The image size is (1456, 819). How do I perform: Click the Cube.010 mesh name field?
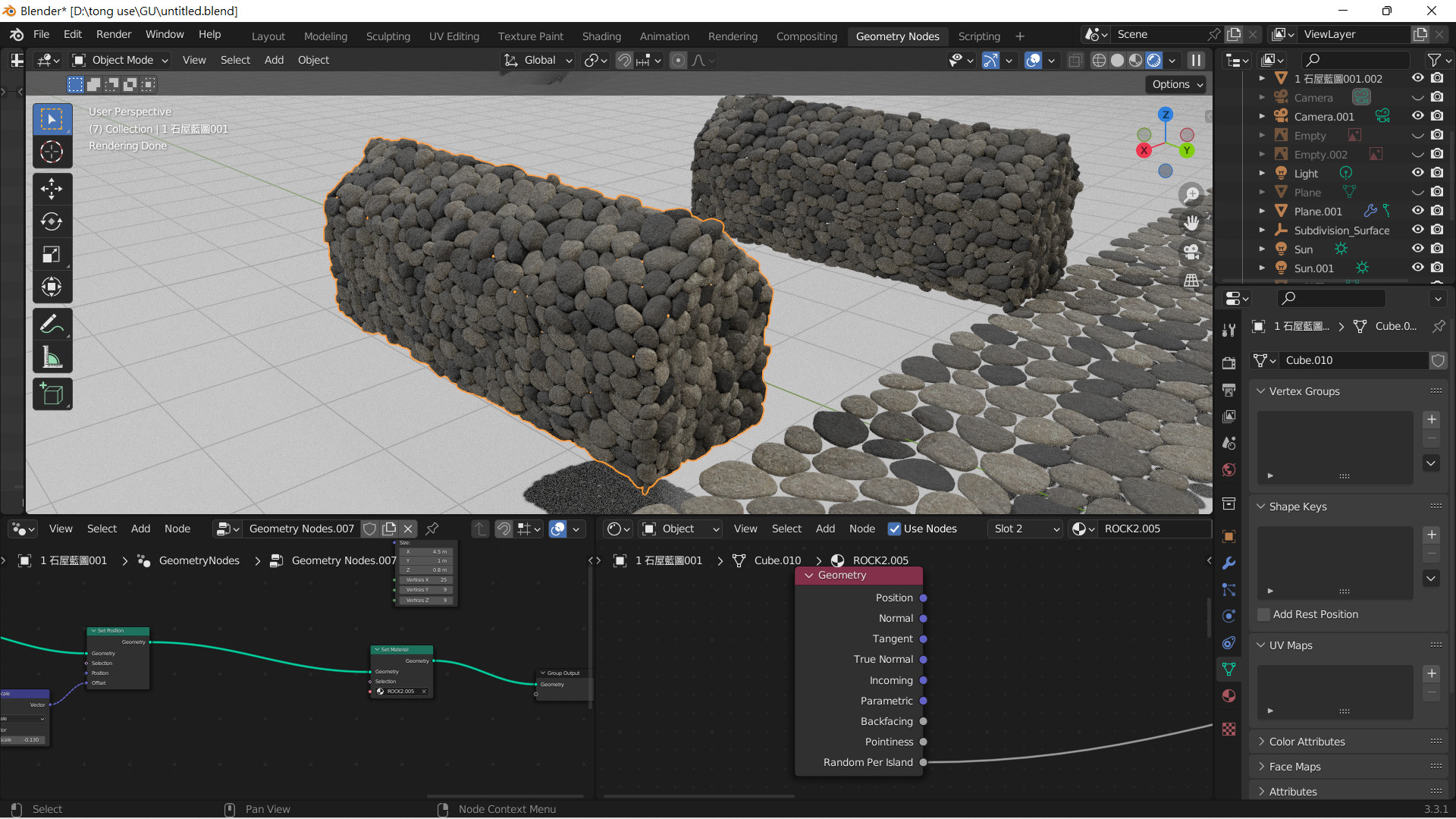pos(1354,360)
